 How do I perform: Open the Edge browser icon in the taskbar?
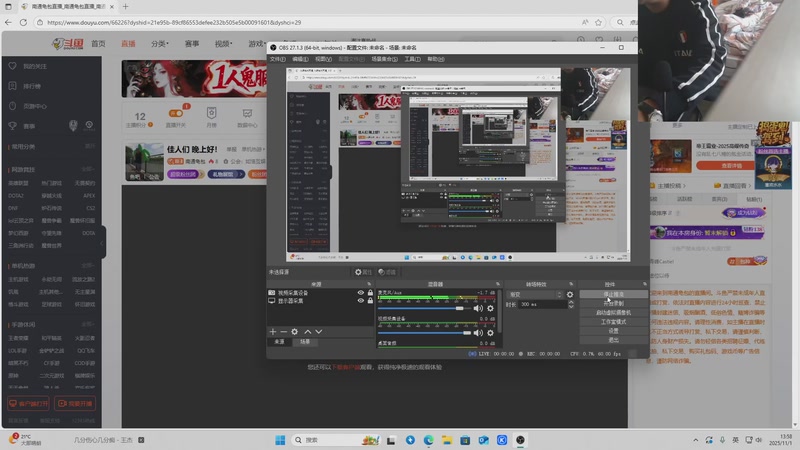(429, 440)
